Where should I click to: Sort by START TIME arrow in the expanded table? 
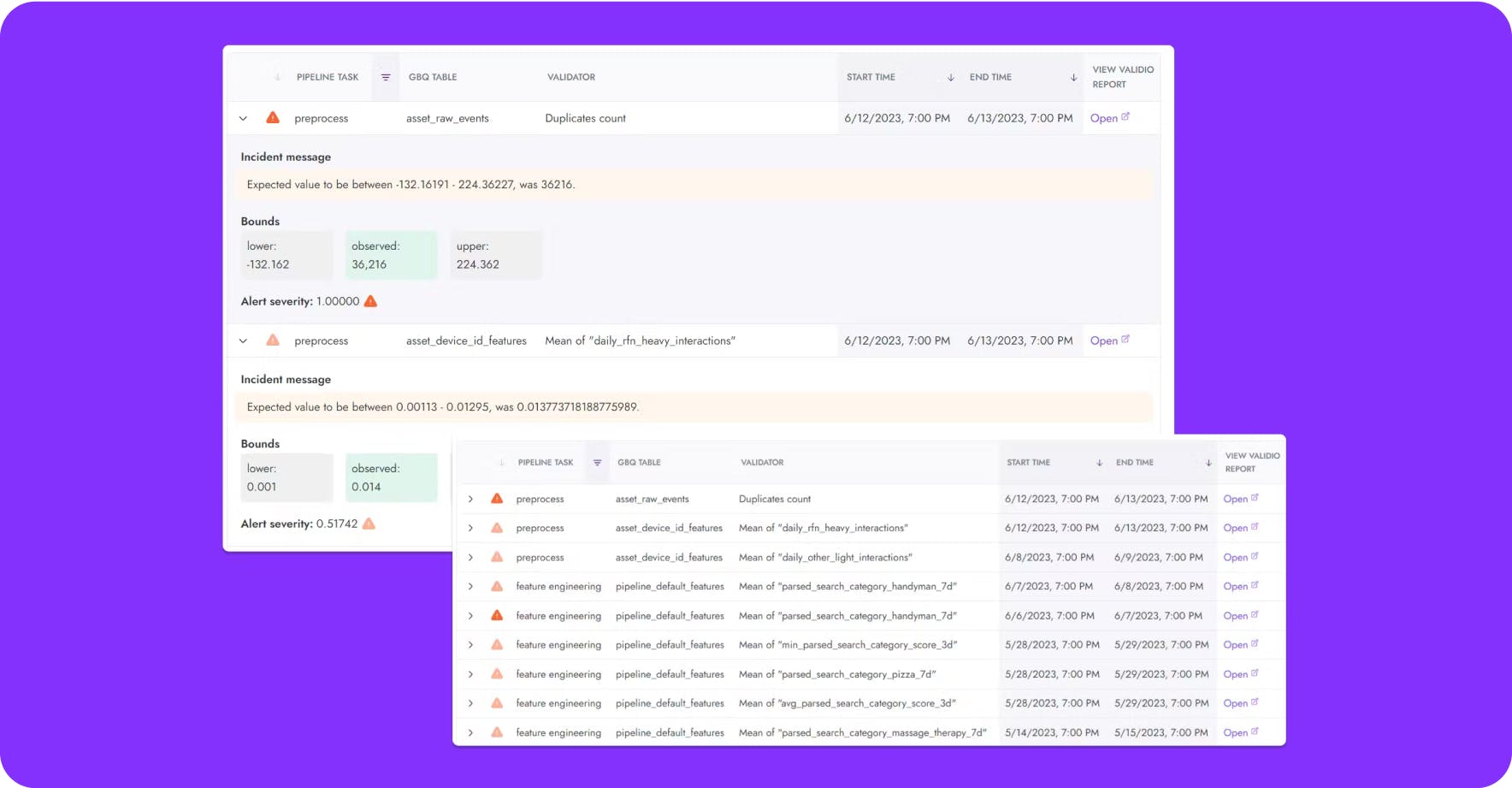[951, 77]
